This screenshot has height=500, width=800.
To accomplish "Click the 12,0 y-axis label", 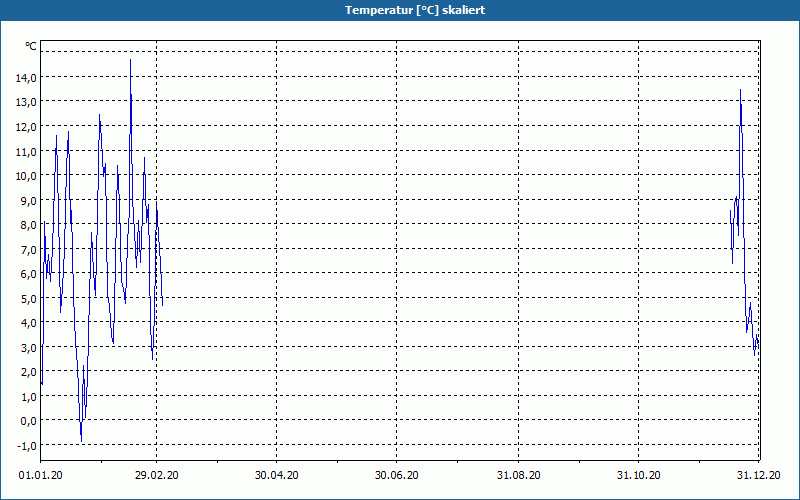I will (x=25, y=126).
